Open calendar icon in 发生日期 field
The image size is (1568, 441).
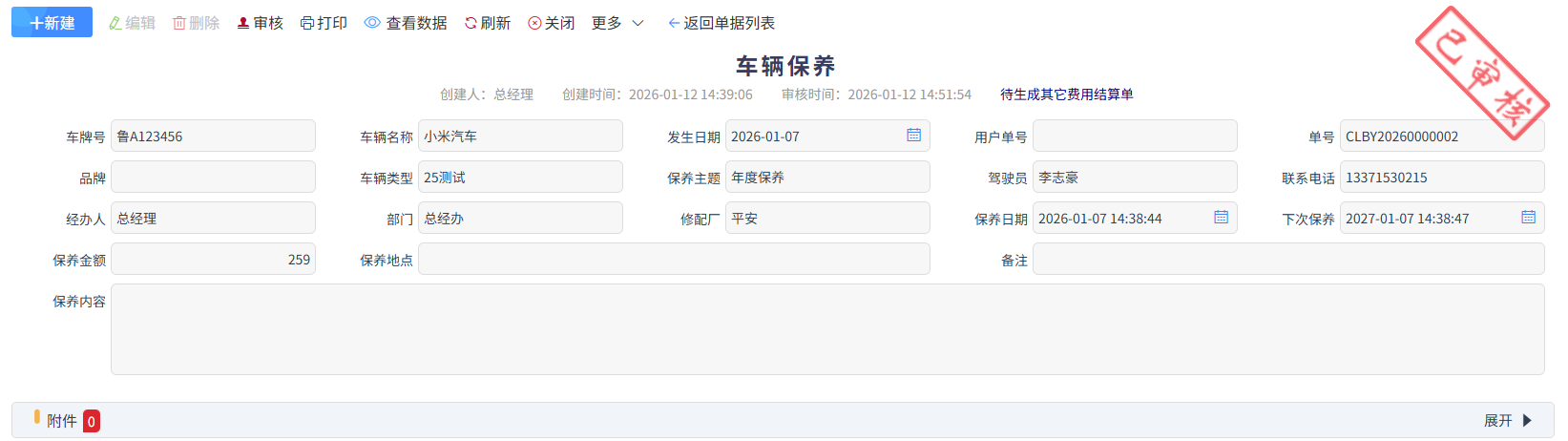[913, 136]
